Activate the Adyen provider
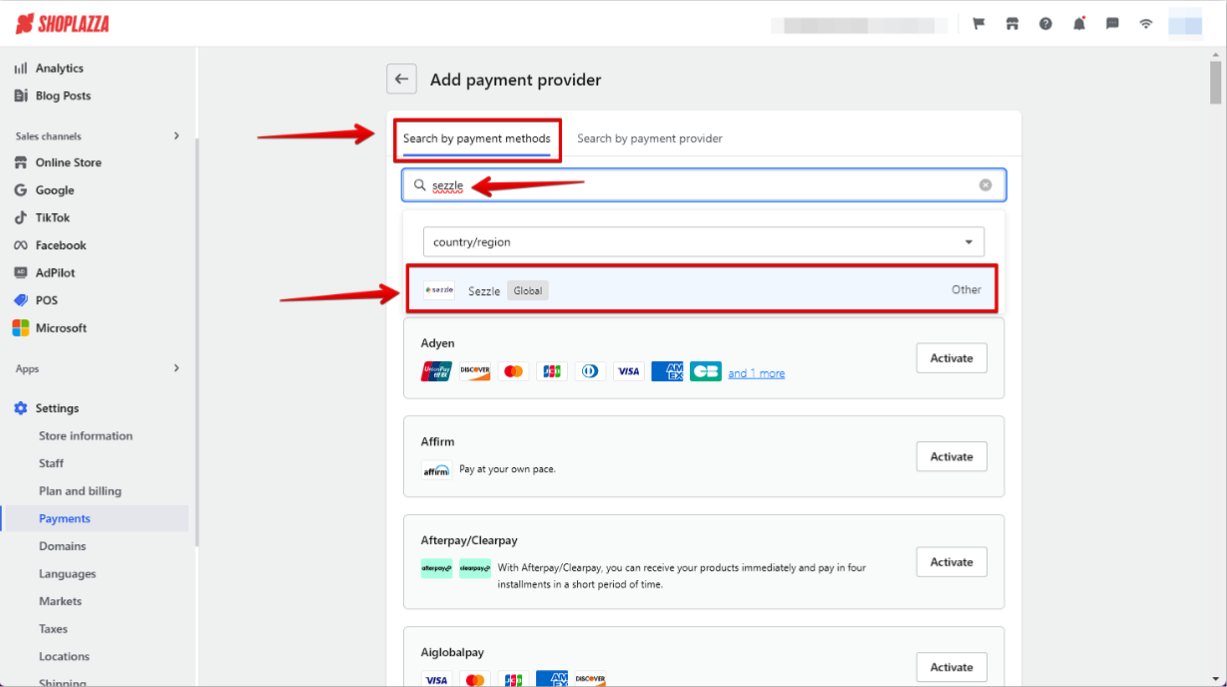The height and width of the screenshot is (687, 1227). (951, 358)
